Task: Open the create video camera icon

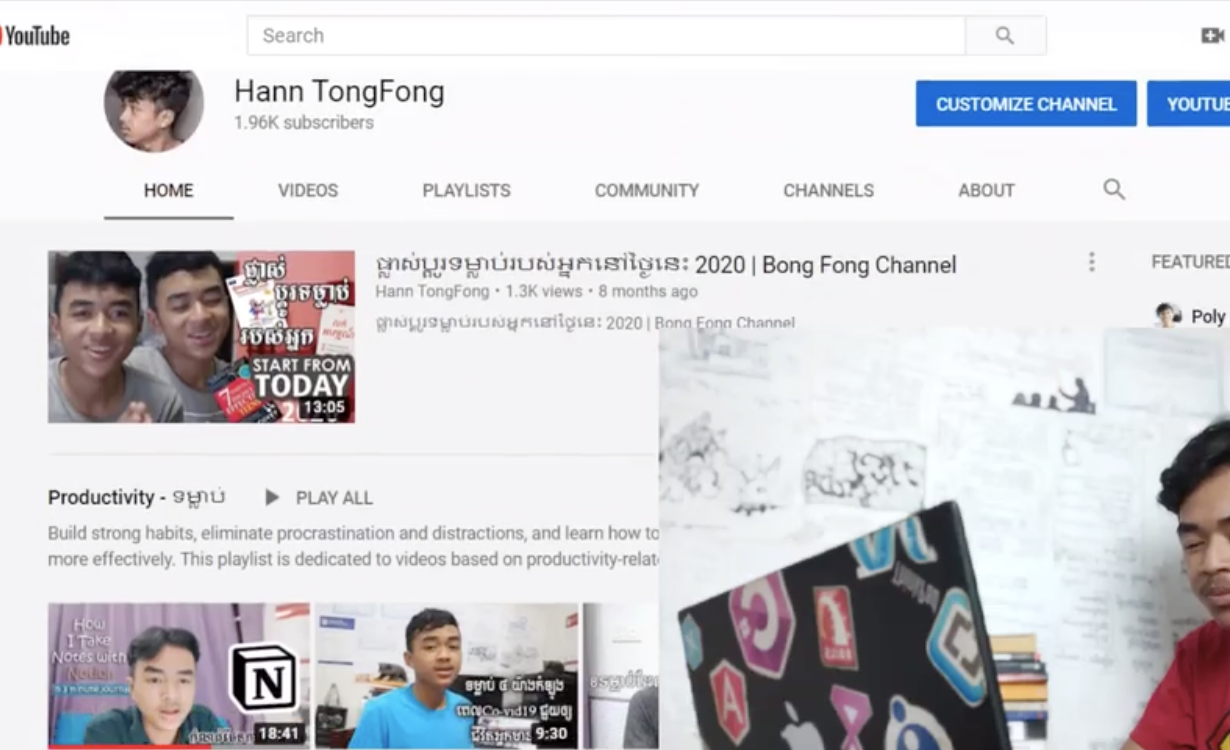Action: [x=1213, y=36]
